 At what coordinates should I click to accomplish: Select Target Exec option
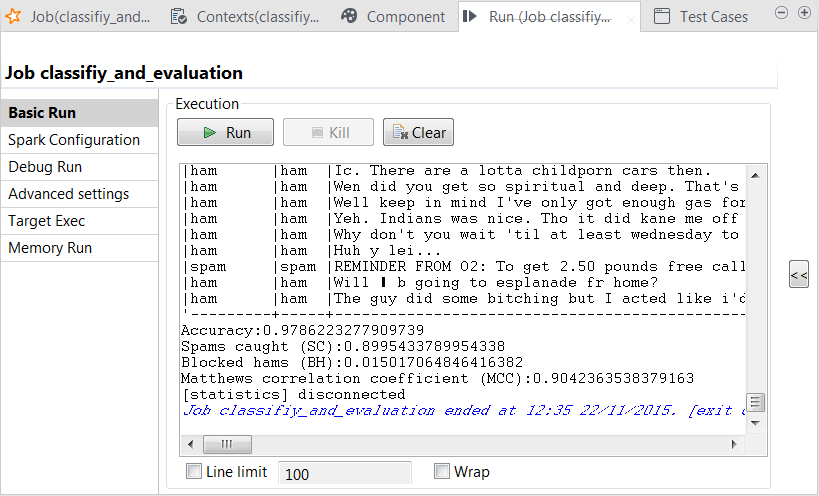click(79, 221)
